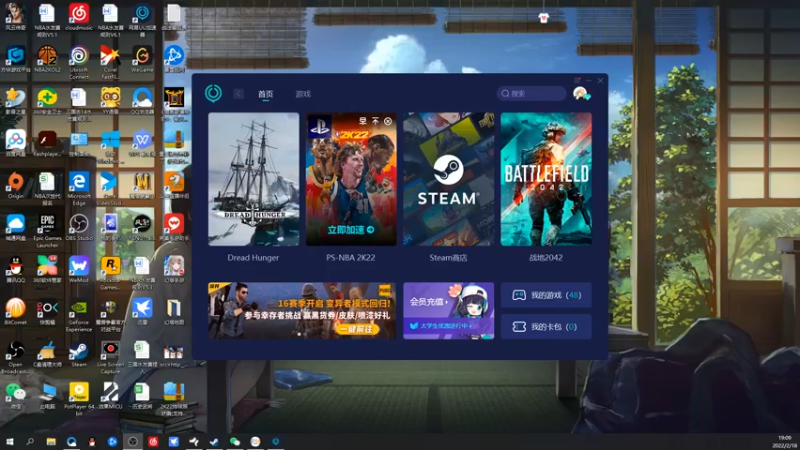Select the Dread Hunger game card
The image size is (800, 450).
click(x=254, y=179)
